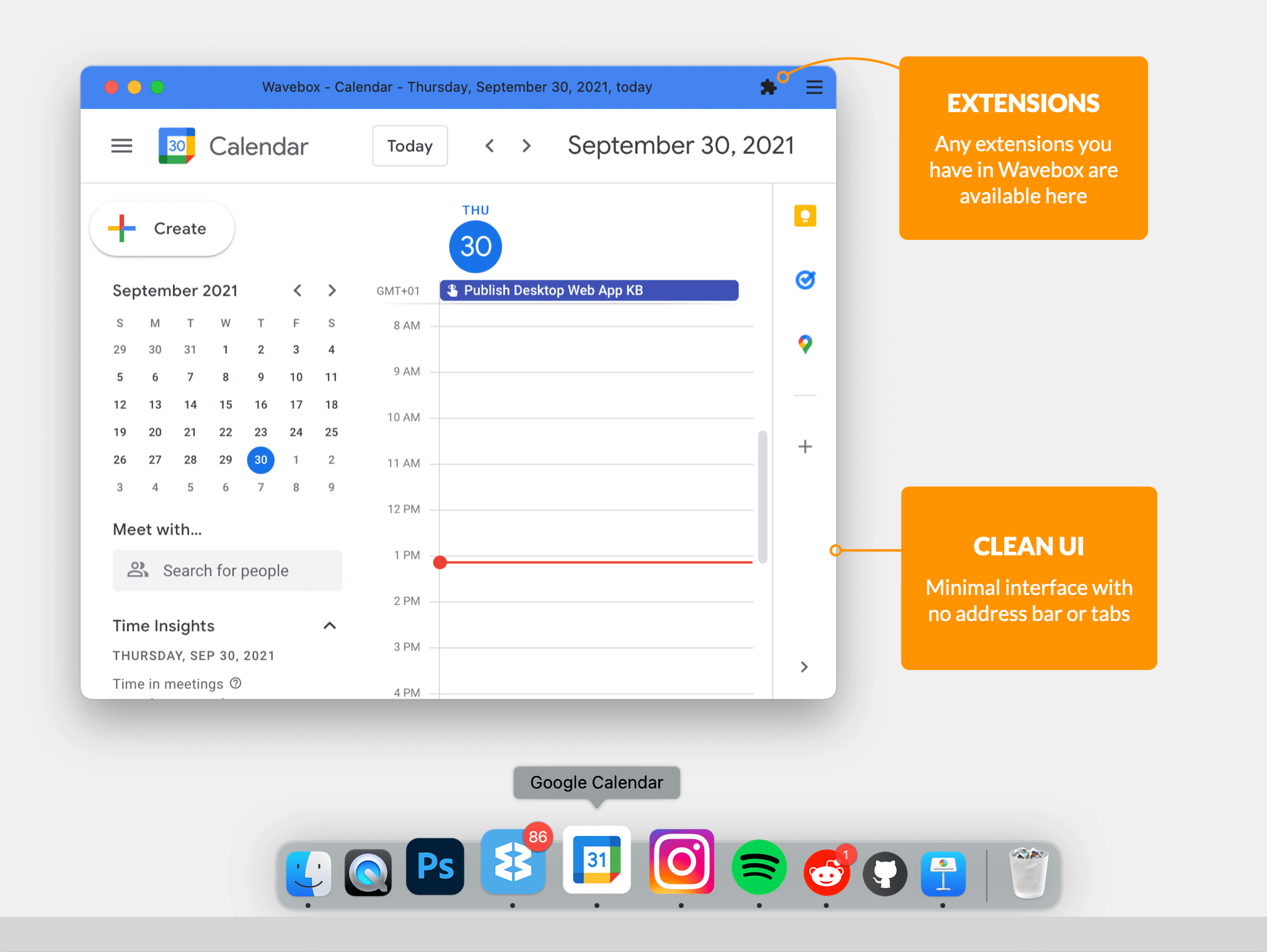This screenshot has height=952, width=1267.
Task: Select September 22 in mini calendar
Action: pyautogui.click(x=226, y=432)
